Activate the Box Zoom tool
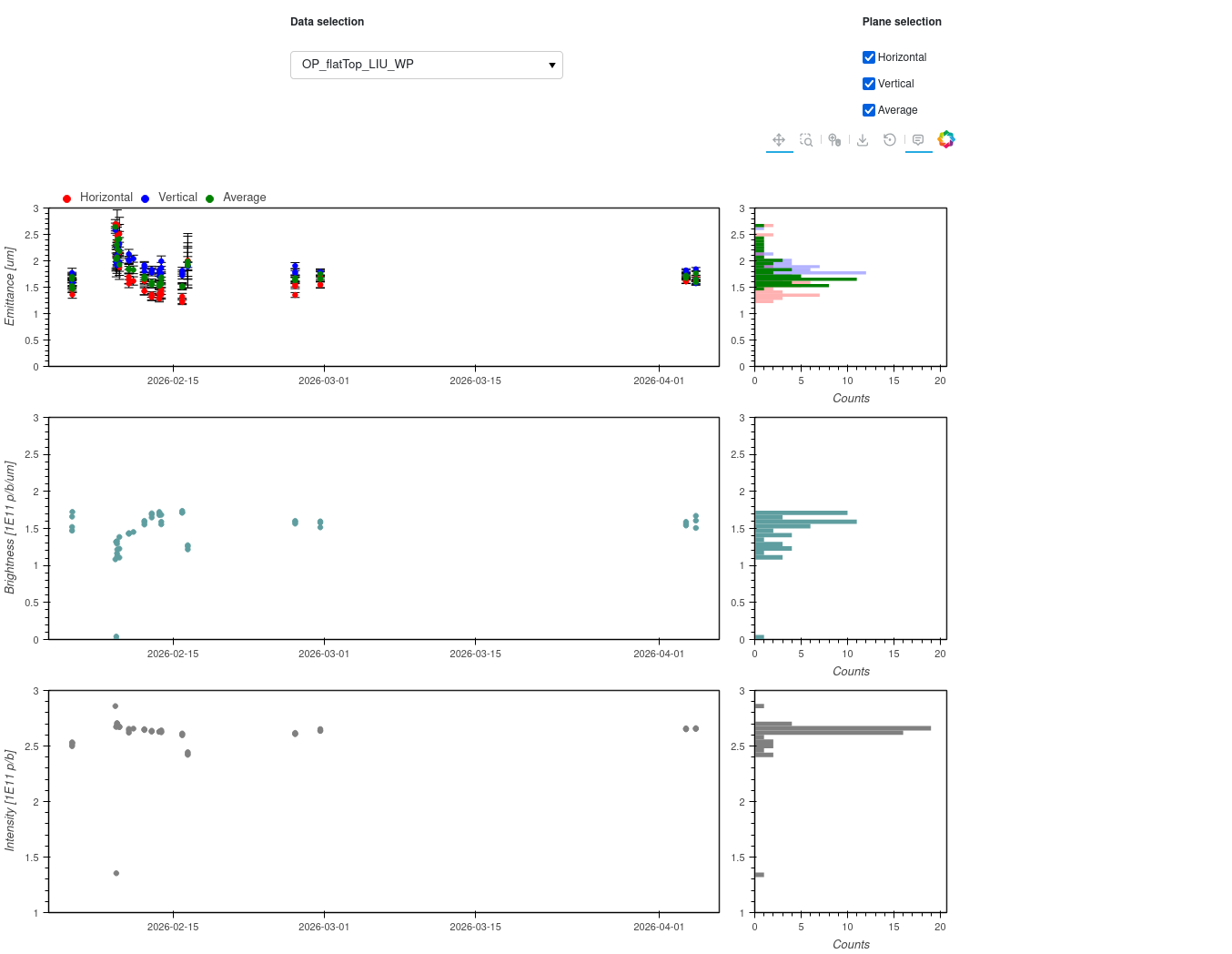Image resolution: width=1232 pixels, height=954 pixels. click(x=806, y=140)
